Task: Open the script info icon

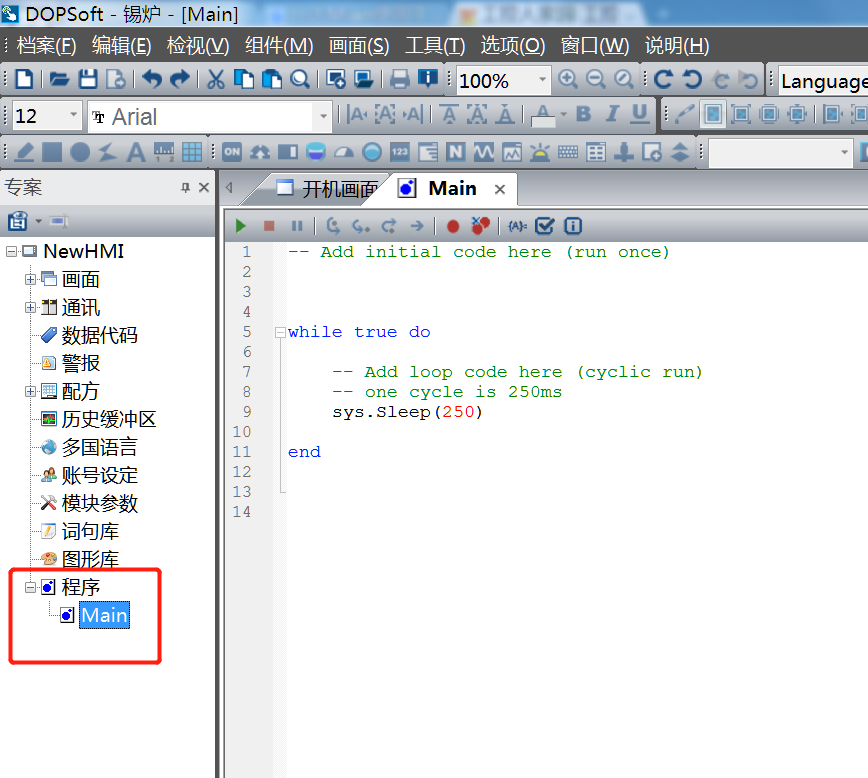Action: coord(573,226)
